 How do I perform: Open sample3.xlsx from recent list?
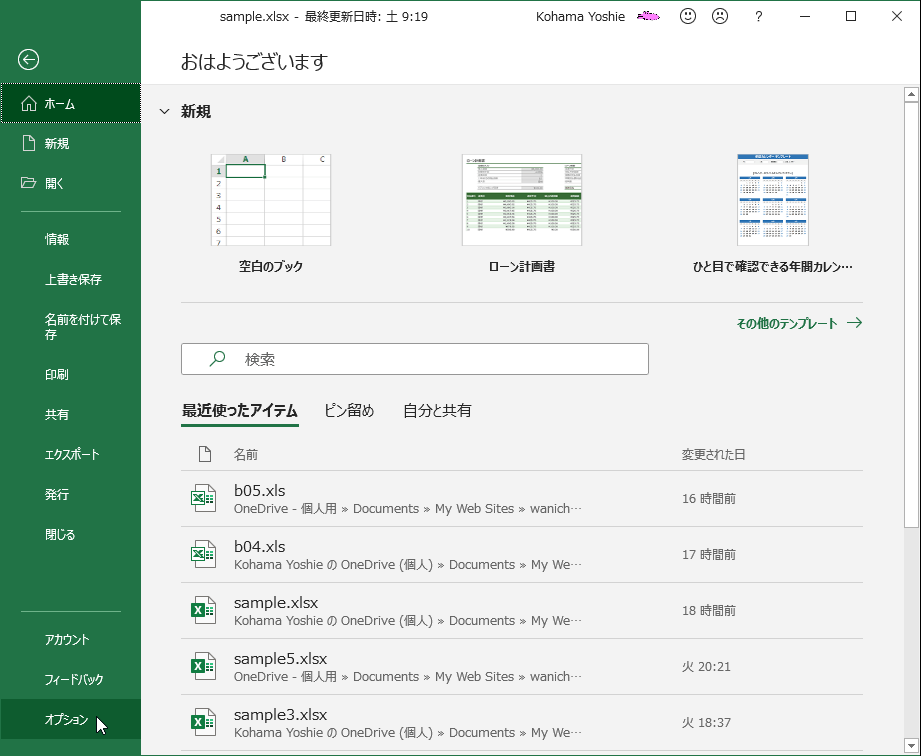pos(280,714)
